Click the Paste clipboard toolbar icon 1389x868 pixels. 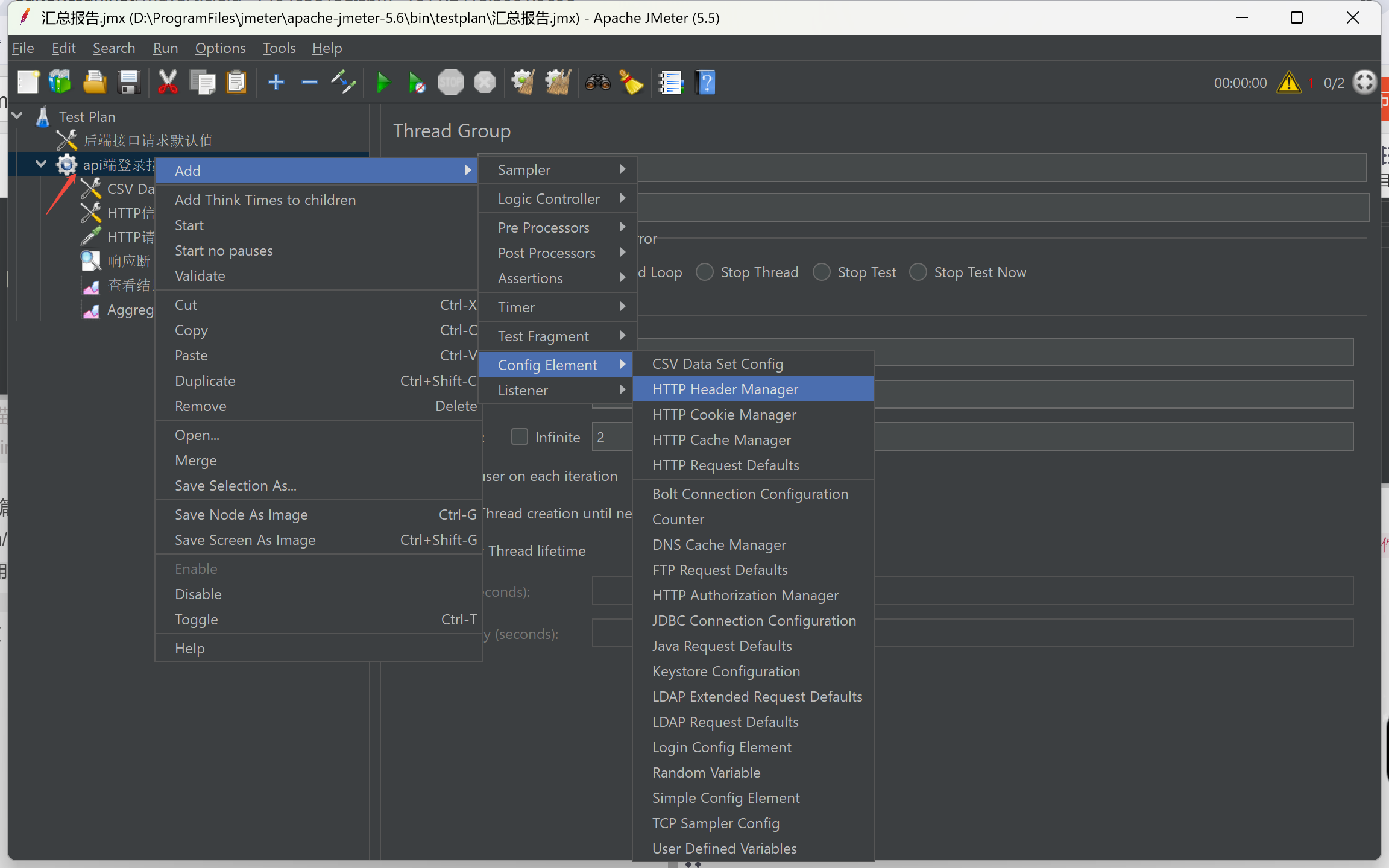coord(236,83)
